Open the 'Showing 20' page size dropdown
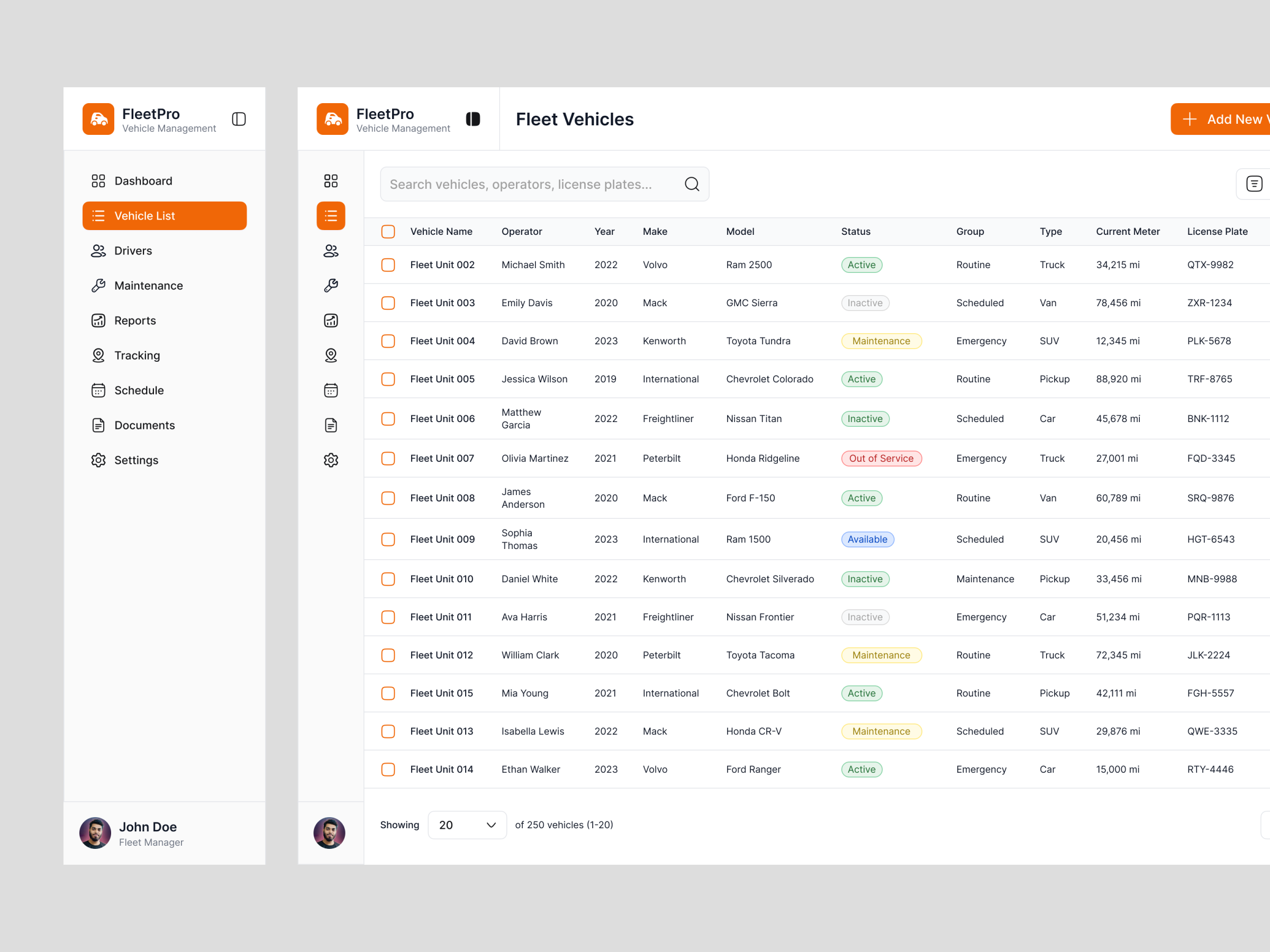 click(x=467, y=825)
